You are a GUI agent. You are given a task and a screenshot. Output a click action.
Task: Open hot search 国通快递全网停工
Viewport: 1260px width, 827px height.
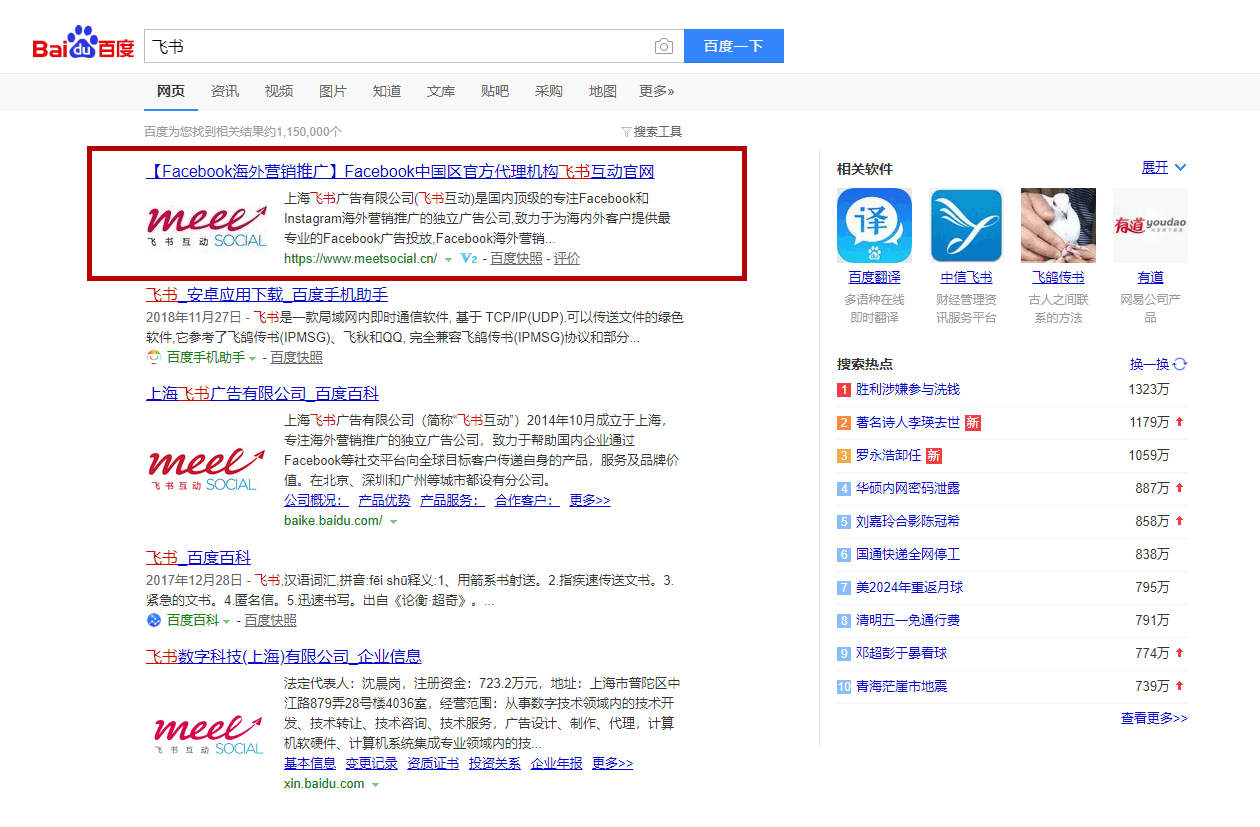point(908,554)
